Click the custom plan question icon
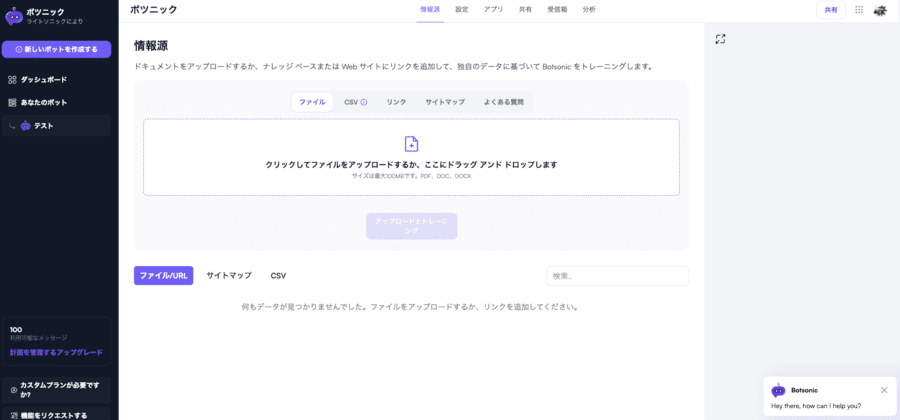Screen dimensions: 900x420 [x=14, y=390]
